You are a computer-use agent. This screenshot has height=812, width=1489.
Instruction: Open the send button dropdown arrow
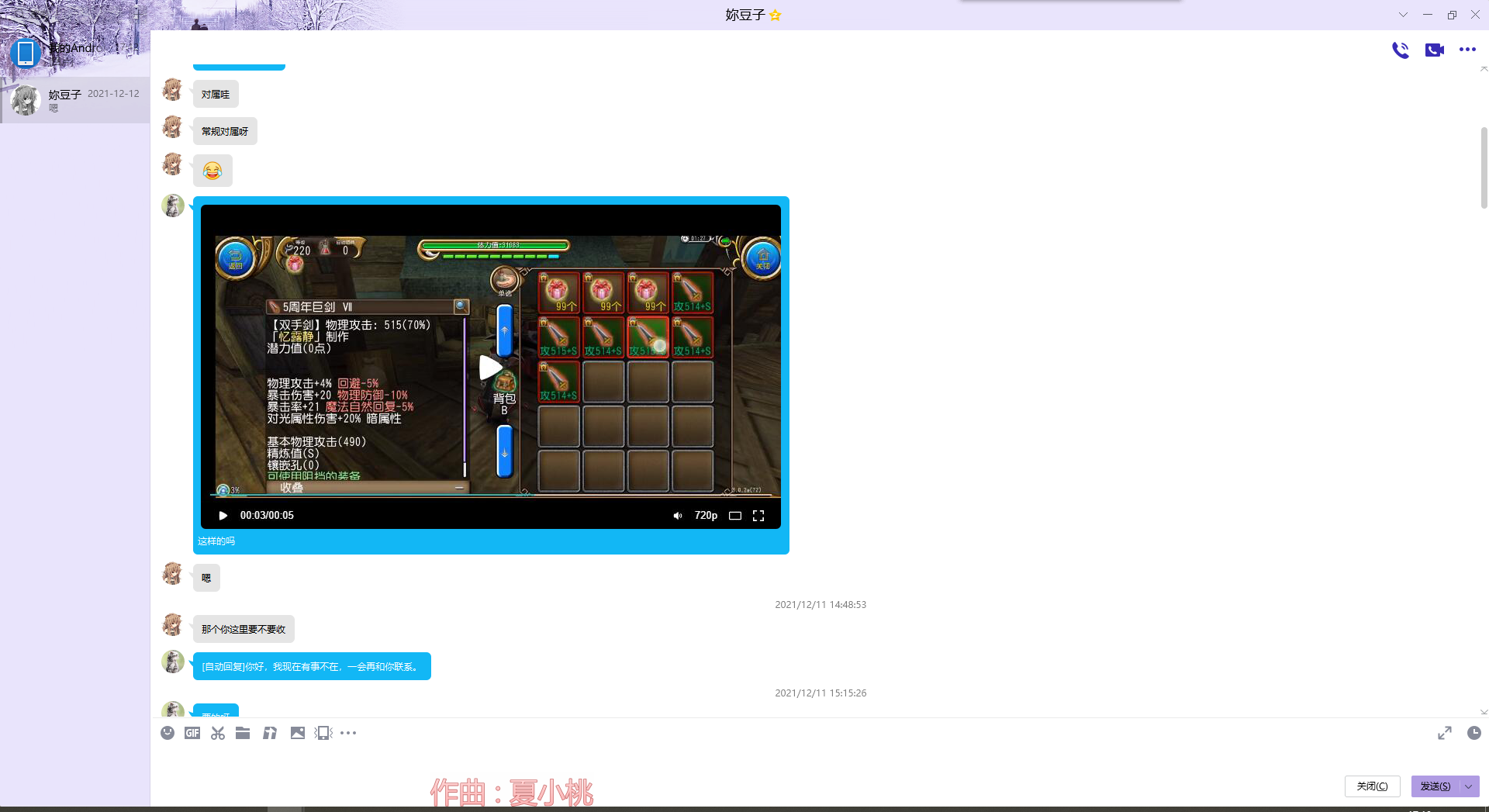pyautogui.click(x=1469, y=786)
